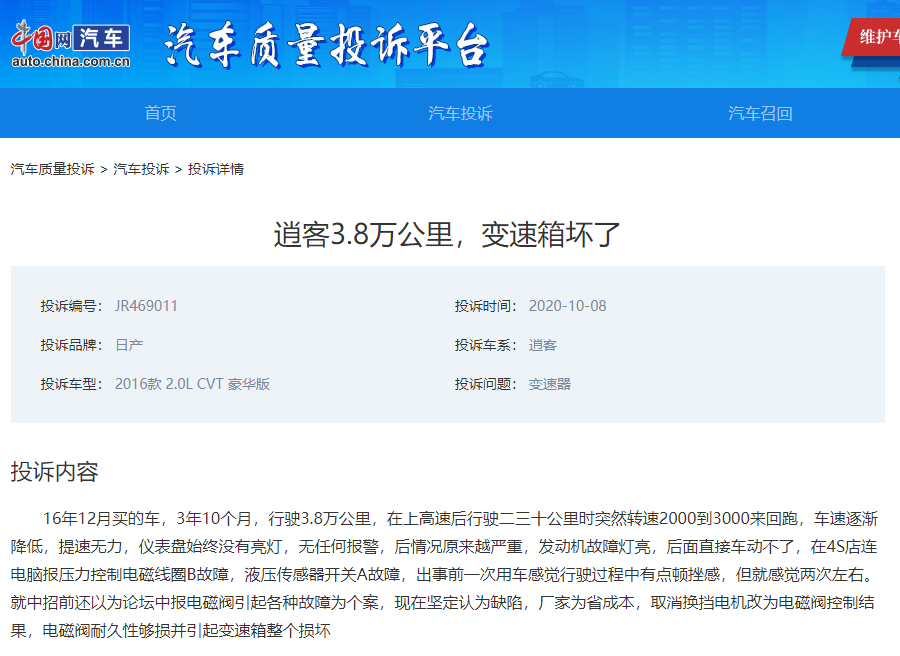Click the 汽车质量投诉平台 banner title
This screenshot has width=900, height=656.
coord(326,45)
